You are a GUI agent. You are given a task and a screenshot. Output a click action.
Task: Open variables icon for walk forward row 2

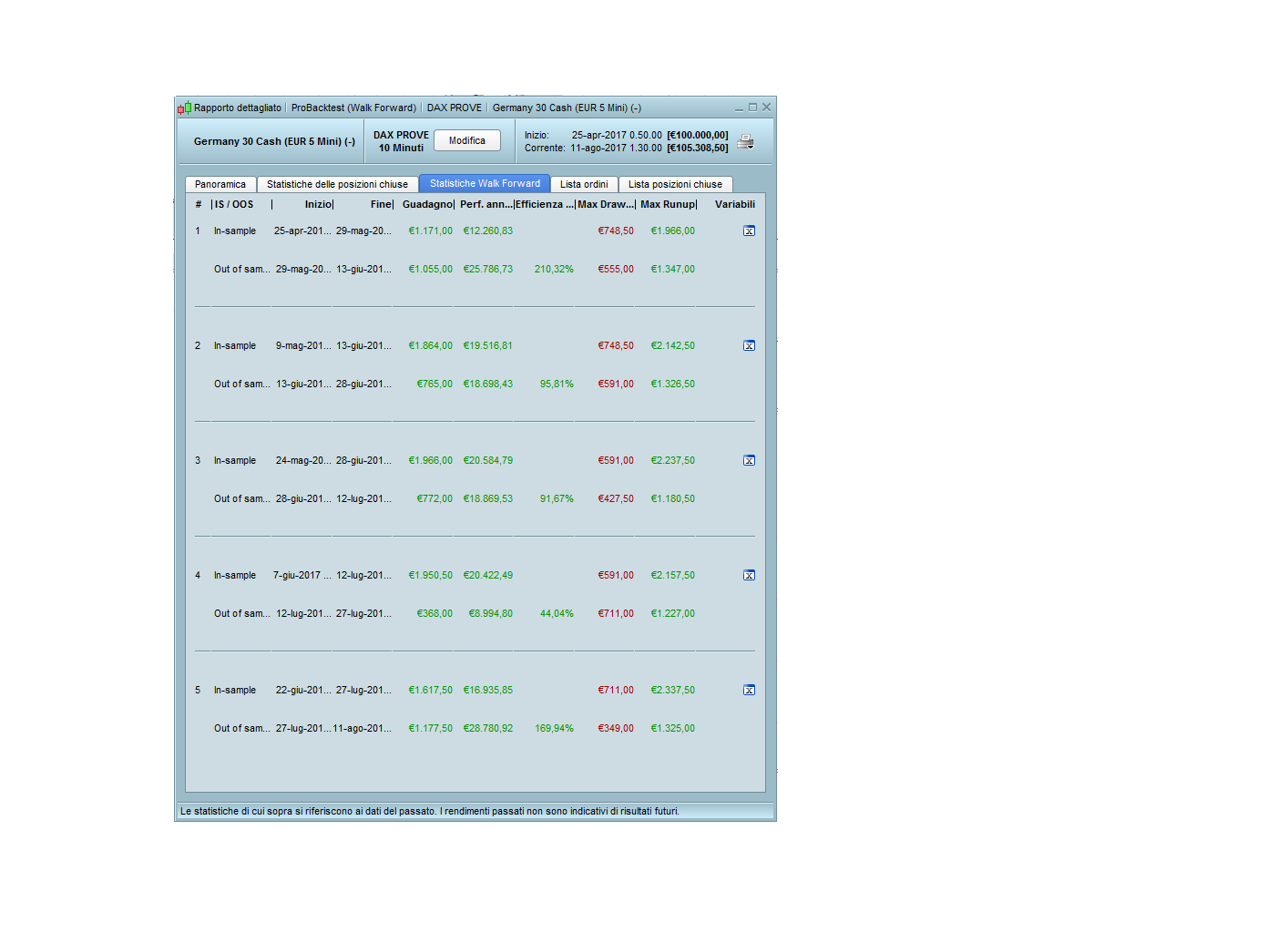point(749,346)
